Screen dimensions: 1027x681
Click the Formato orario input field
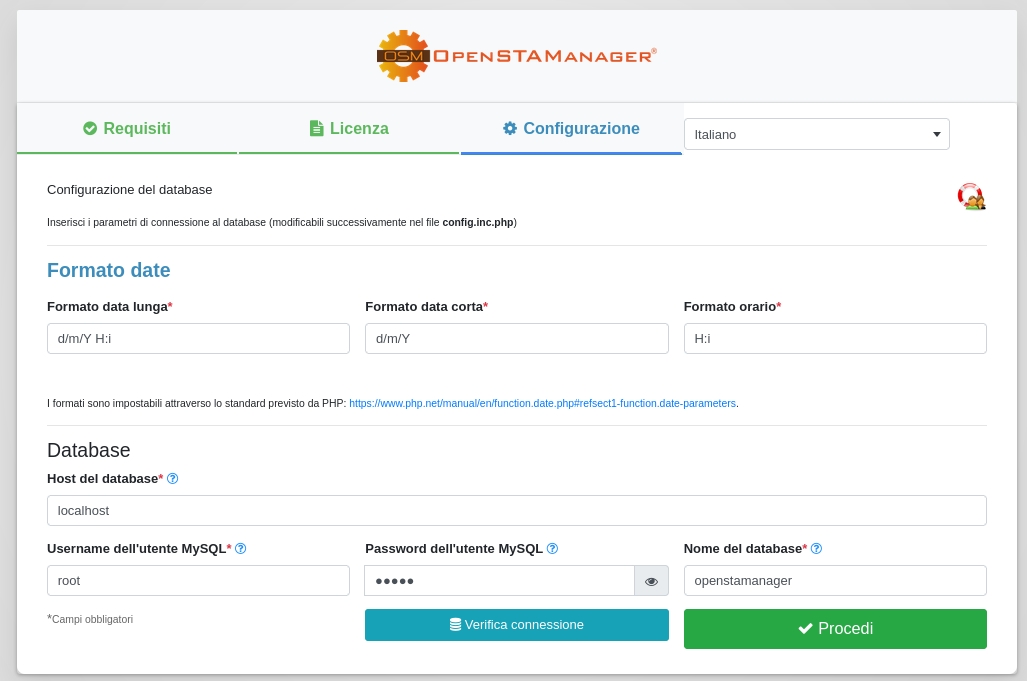(835, 338)
